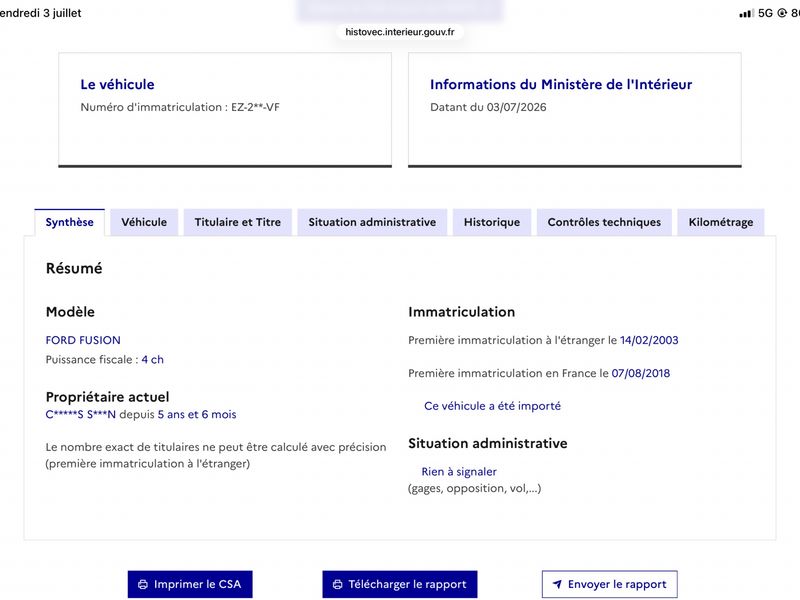This screenshot has height=600, width=800.
Task: Click the printer icon in Télécharger le rapport
Action: click(x=337, y=584)
